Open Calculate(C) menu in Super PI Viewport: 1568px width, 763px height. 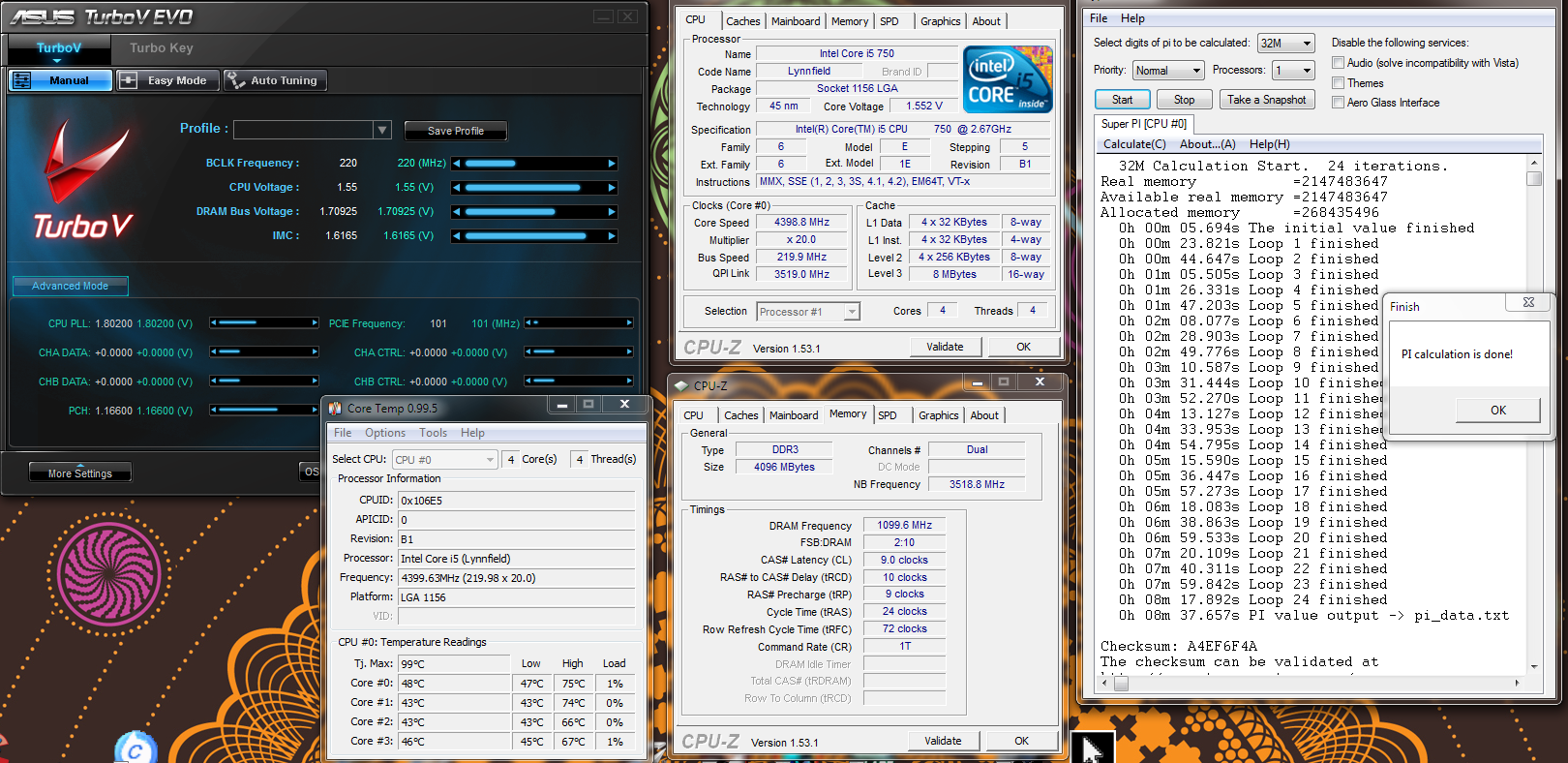coord(1134,144)
